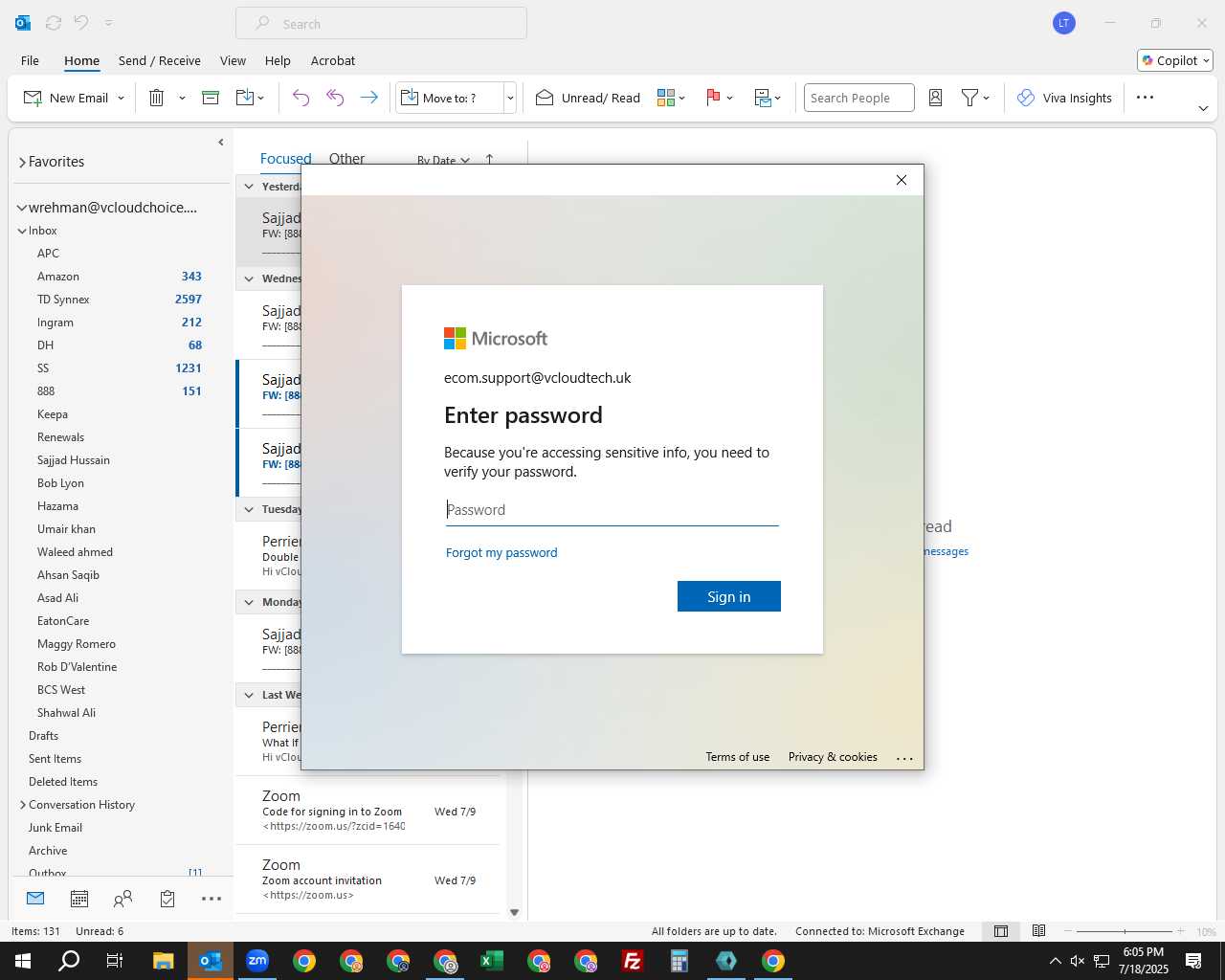Click the Outlook sync refresh icon in title bar
Viewport: 1225px width, 980px height.
tap(54, 23)
